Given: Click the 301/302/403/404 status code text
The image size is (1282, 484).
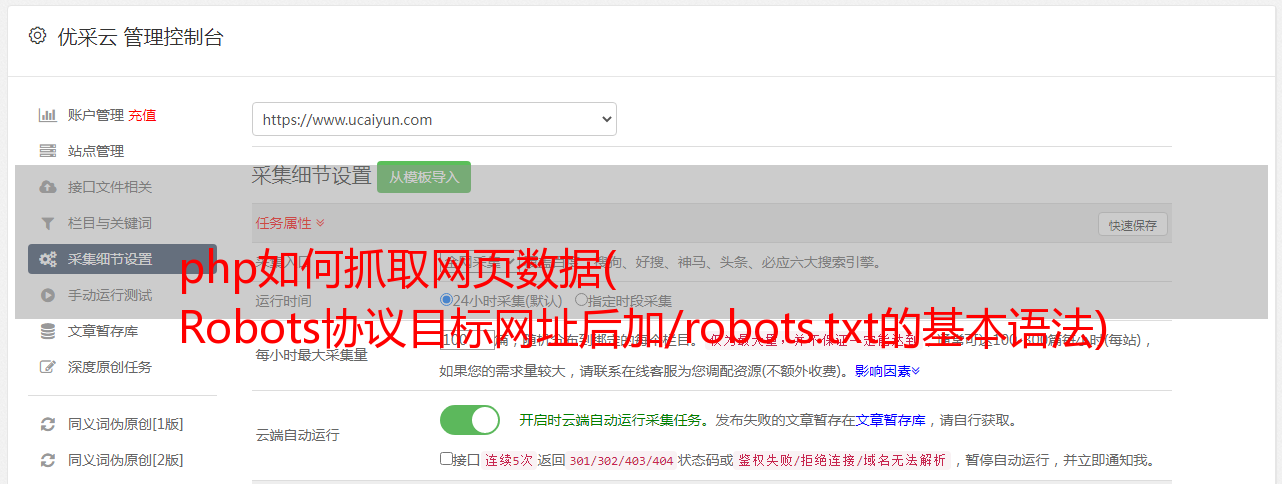Looking at the screenshot, I should click(621, 461).
